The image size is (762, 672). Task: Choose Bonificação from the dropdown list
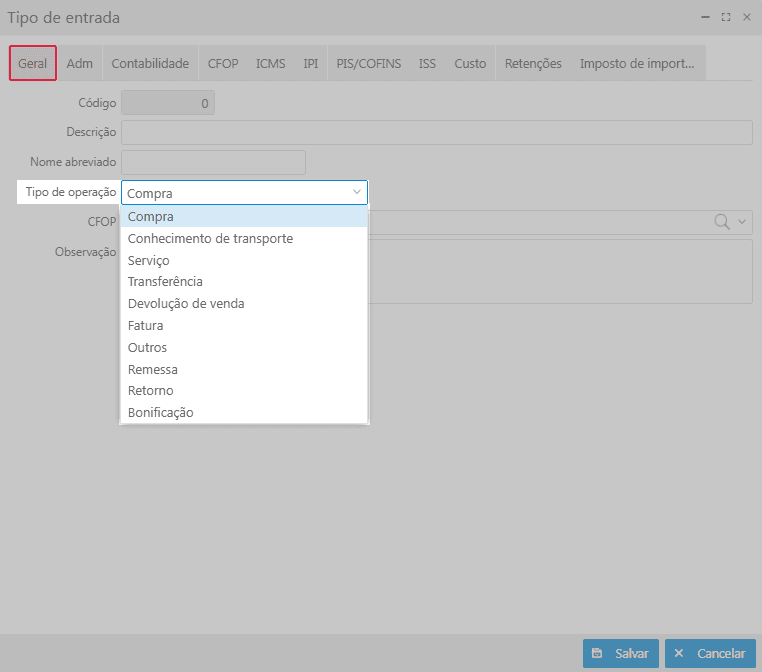click(x=160, y=412)
